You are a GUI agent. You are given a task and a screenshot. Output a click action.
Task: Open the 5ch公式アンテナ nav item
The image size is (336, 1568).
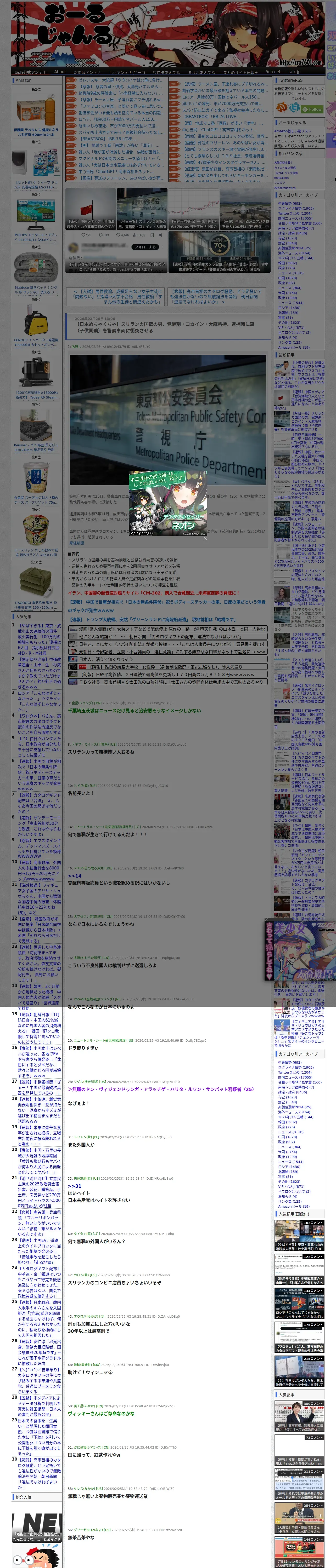(x=31, y=72)
